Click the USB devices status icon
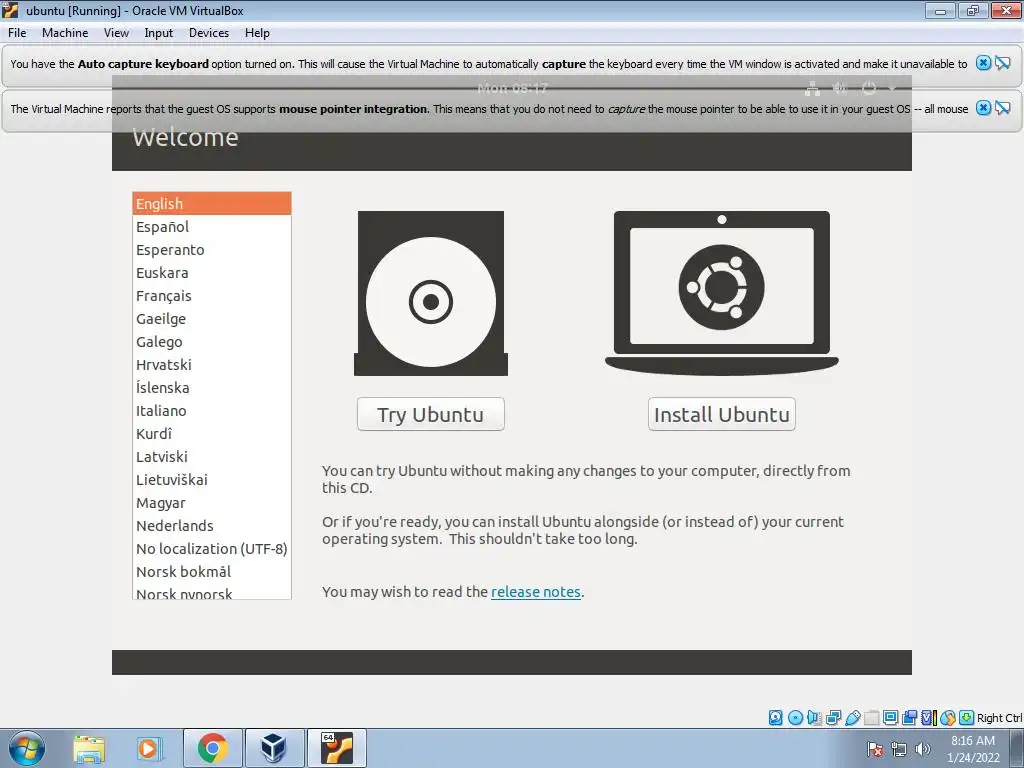This screenshot has height=768, width=1024. tap(852, 718)
